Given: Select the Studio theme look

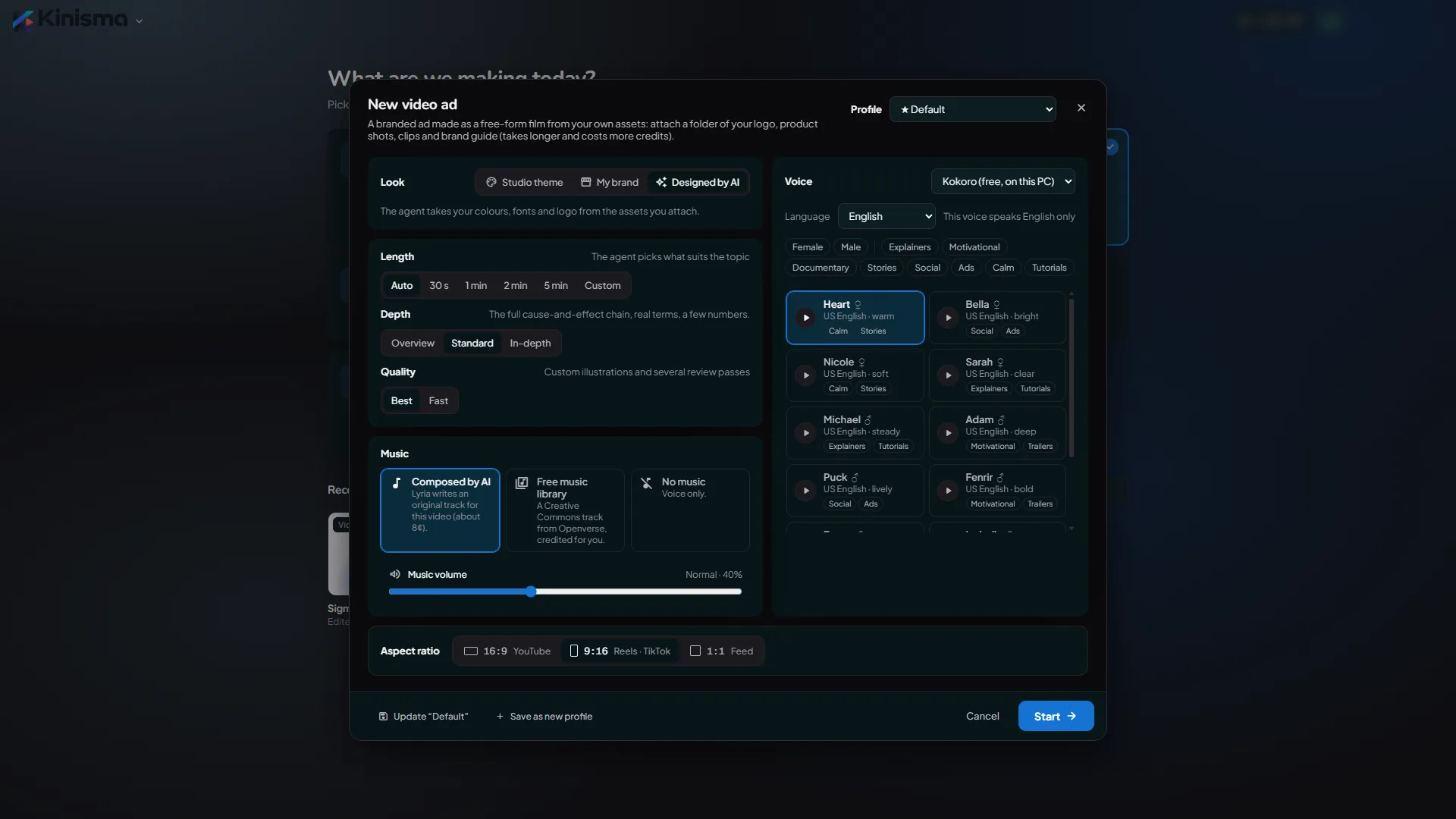Looking at the screenshot, I should (x=525, y=182).
